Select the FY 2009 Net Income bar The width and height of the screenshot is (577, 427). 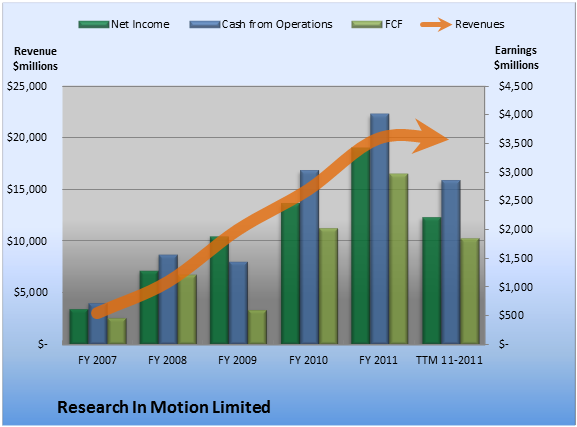click(x=219, y=290)
